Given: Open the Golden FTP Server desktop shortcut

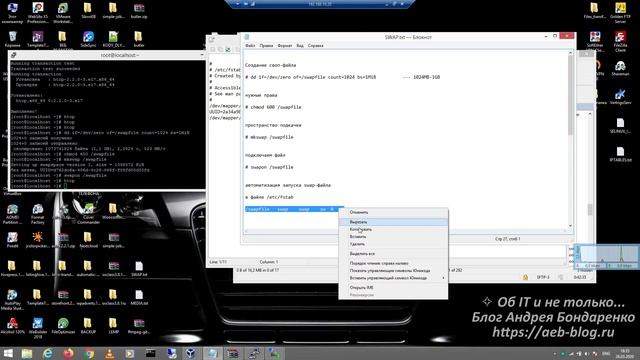Looking at the screenshot, I should 620,12.
